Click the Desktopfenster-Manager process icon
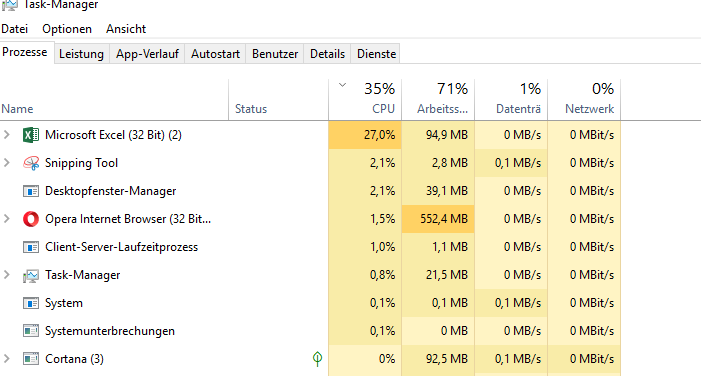 click(31, 191)
